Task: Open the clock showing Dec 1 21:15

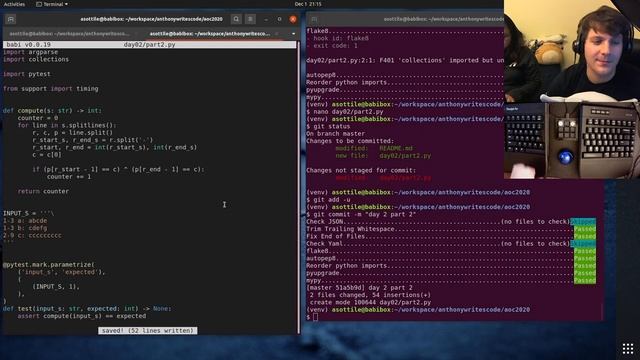Action: [308, 4]
